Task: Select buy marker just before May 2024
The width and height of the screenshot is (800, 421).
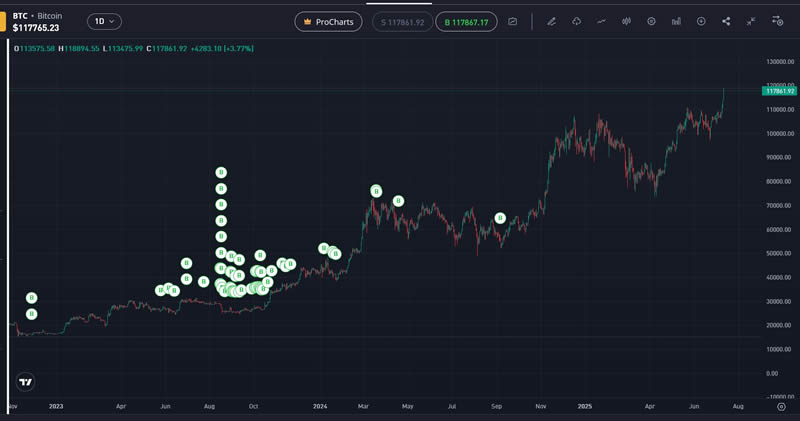Action: pos(398,201)
